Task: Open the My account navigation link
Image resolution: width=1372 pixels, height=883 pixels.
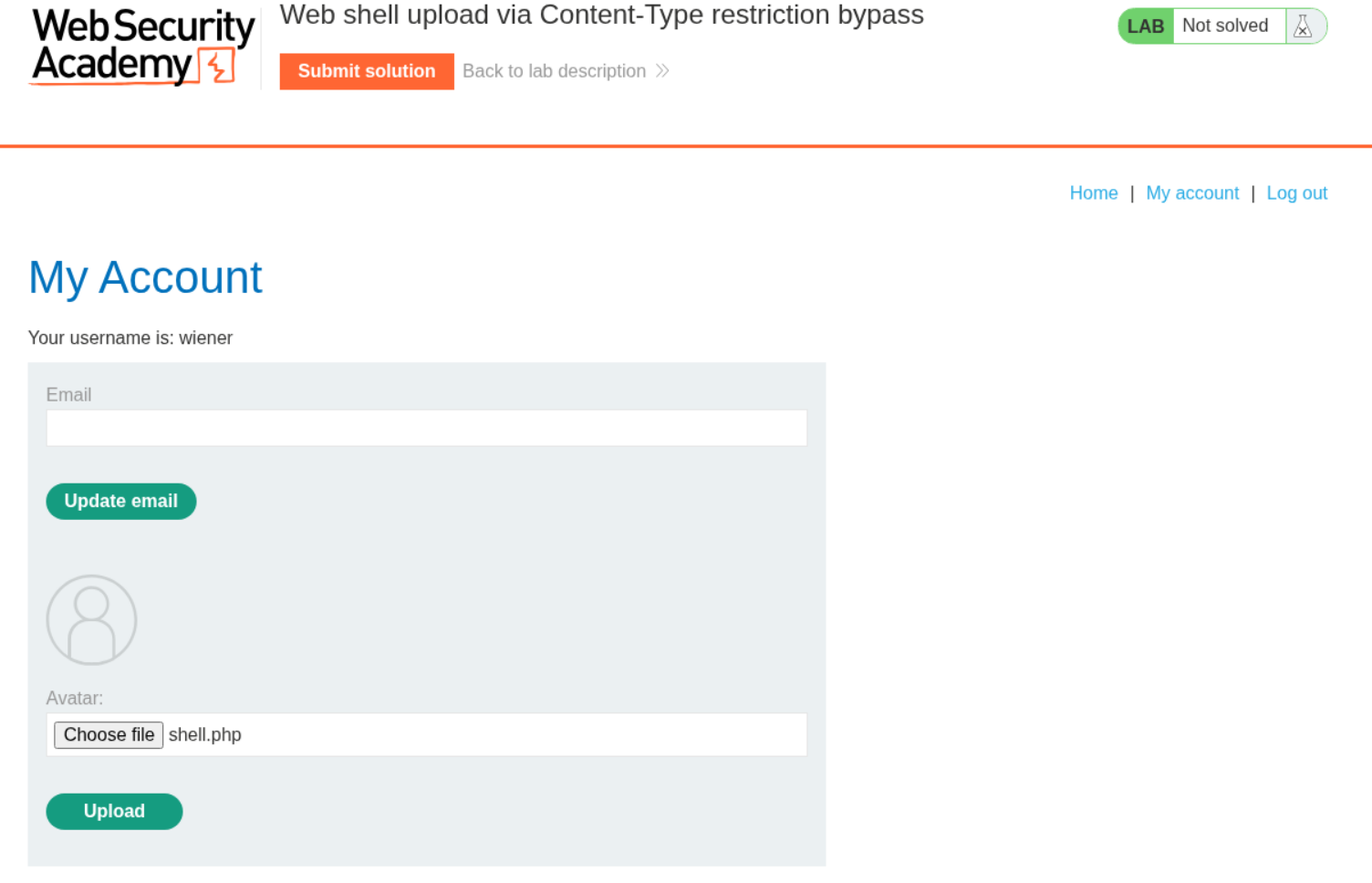Action: pyautogui.click(x=1191, y=193)
